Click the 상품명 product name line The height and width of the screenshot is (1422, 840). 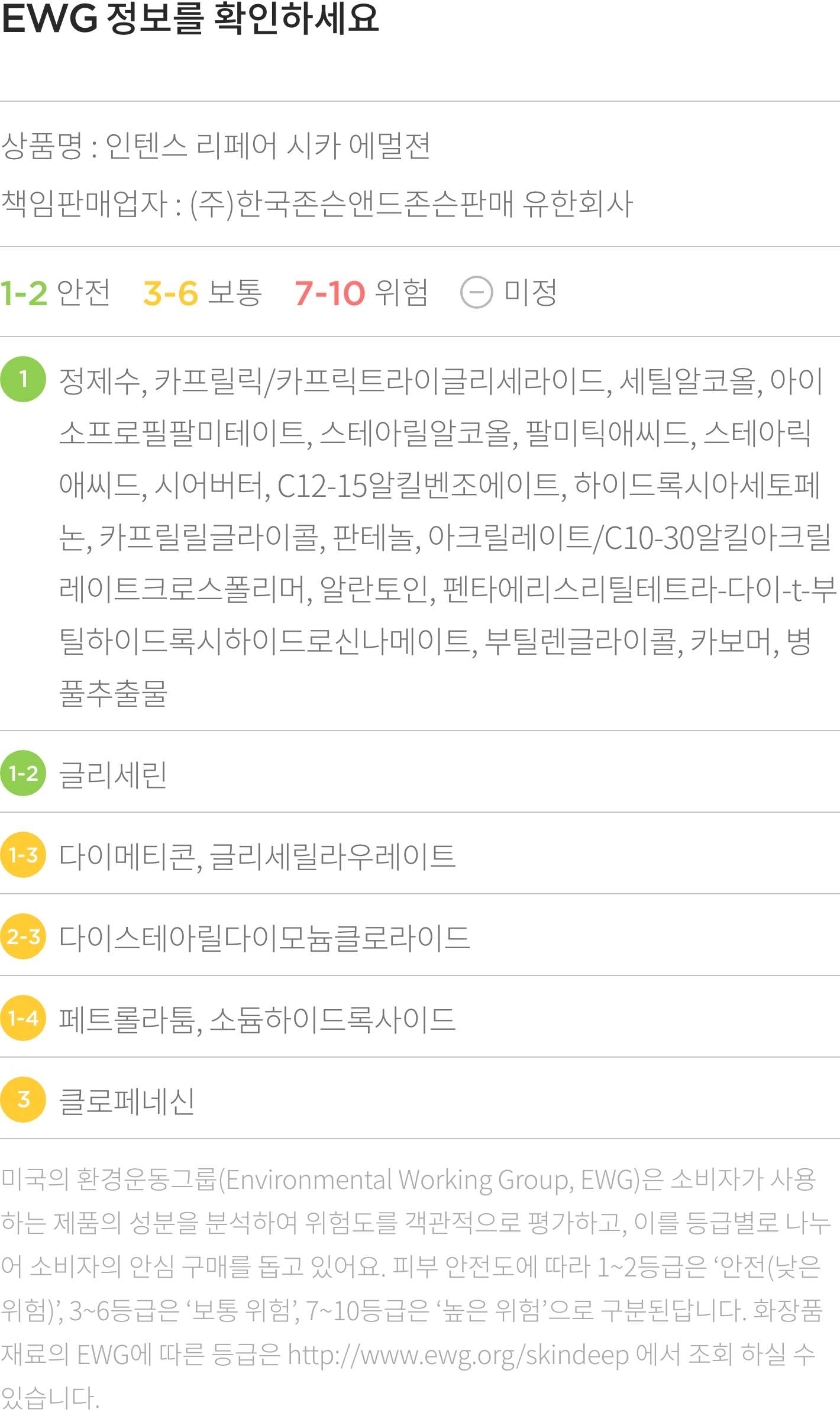click(215, 146)
